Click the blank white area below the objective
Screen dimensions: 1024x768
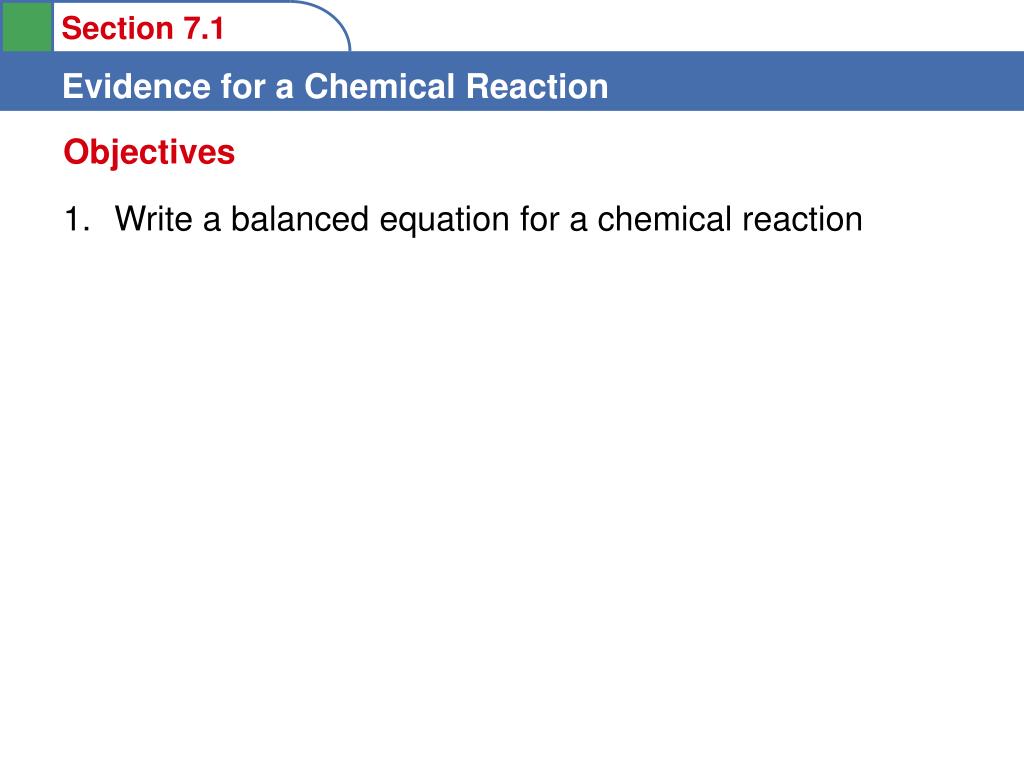point(512,490)
